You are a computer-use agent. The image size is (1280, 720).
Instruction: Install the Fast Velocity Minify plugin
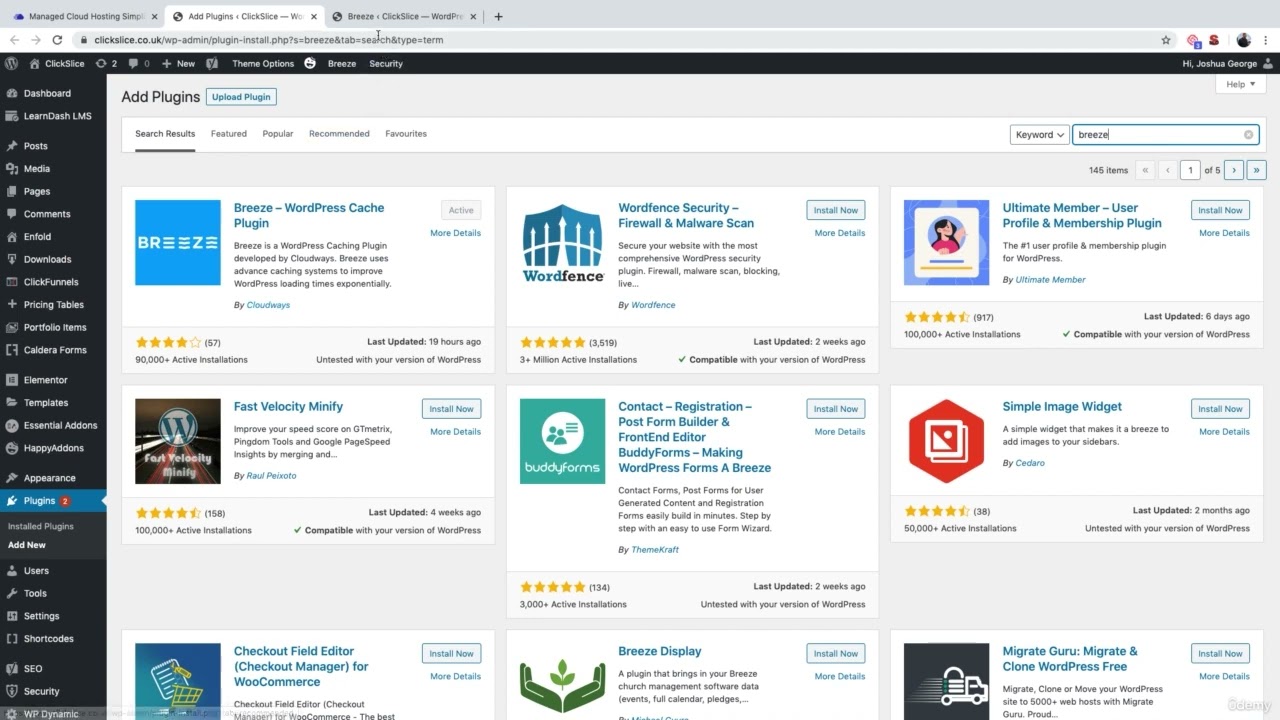click(451, 409)
